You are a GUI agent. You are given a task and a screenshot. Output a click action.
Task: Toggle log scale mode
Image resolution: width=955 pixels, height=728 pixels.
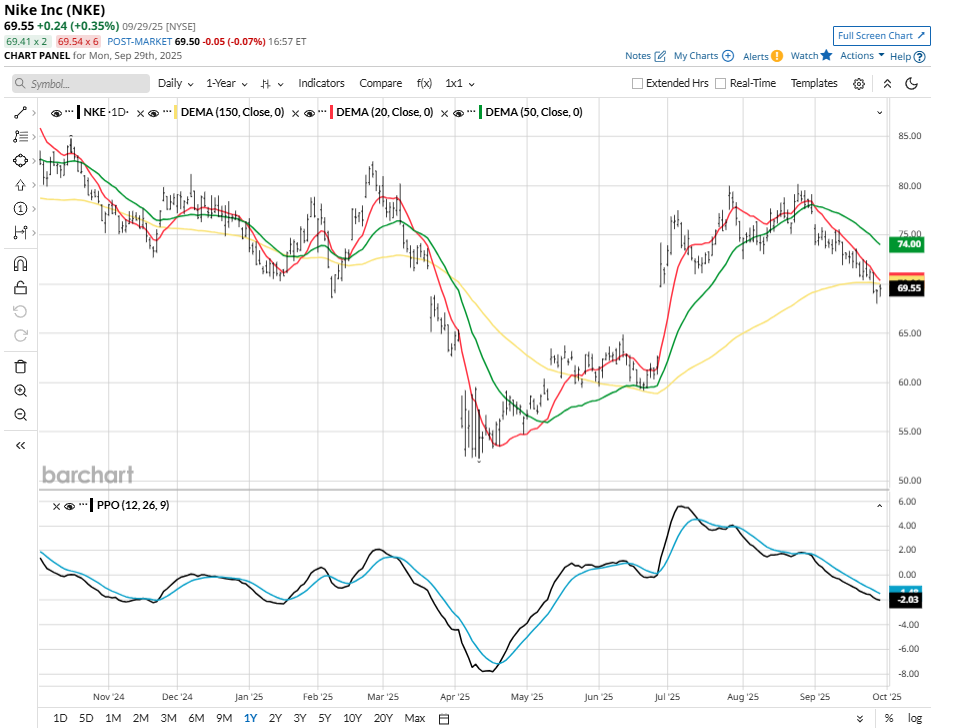(x=915, y=718)
